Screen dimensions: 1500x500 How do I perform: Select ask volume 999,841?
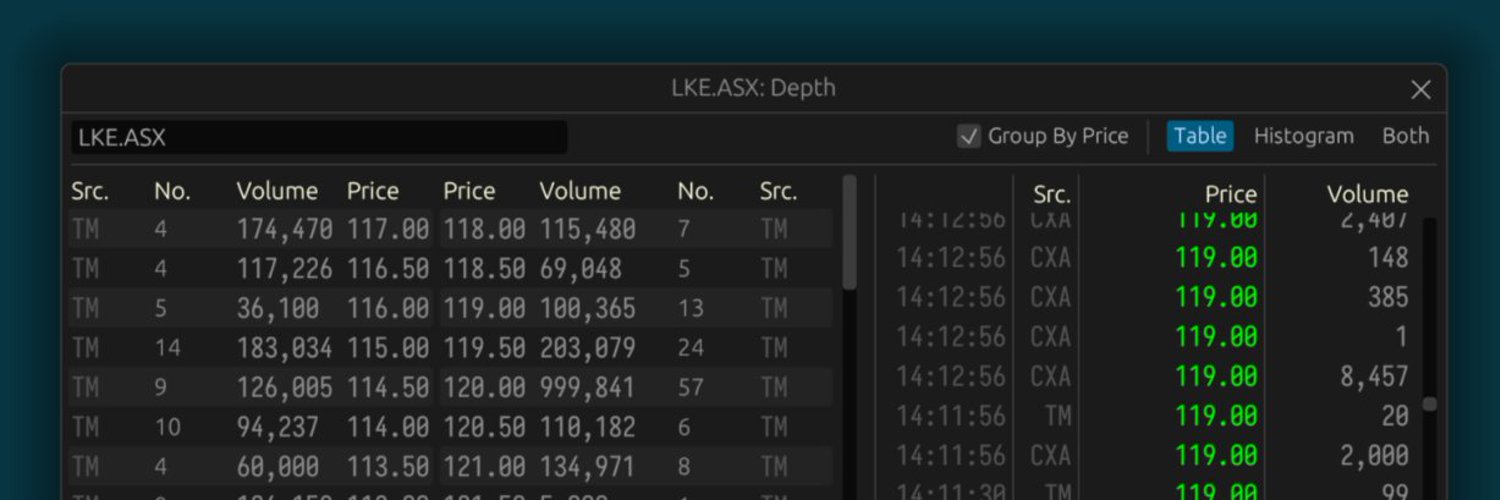tap(587, 387)
